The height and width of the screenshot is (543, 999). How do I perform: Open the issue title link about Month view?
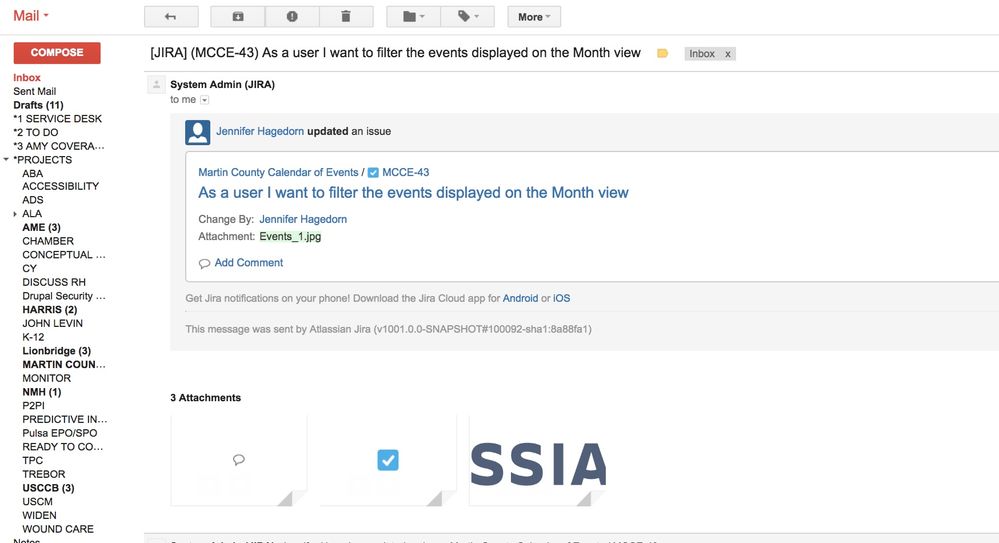[x=413, y=192]
